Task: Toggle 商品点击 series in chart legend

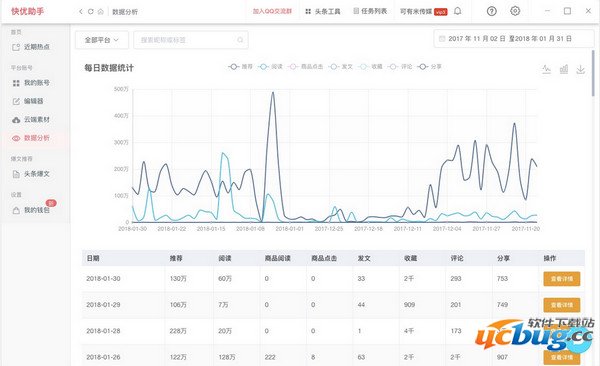Action: click(306, 67)
